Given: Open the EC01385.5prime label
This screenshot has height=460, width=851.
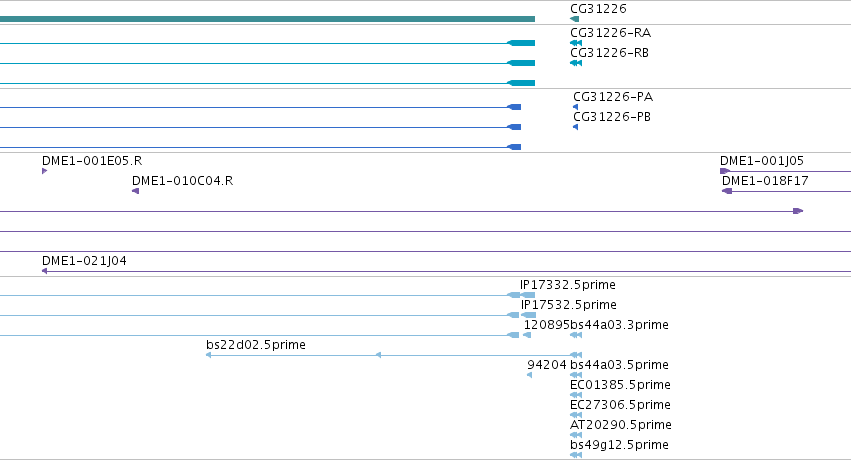Looking at the screenshot, I should click(x=620, y=385).
